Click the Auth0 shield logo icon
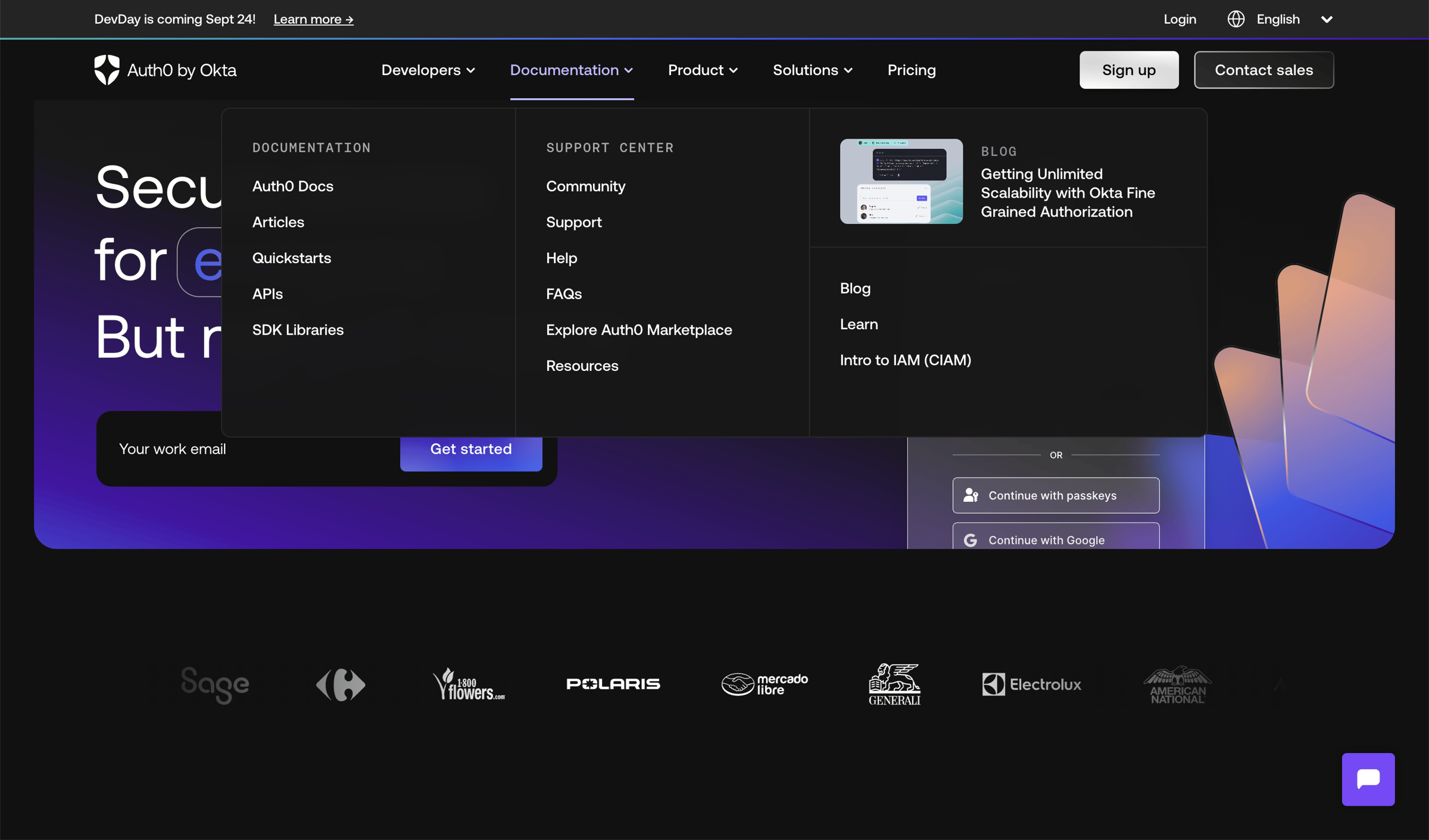 [107, 70]
